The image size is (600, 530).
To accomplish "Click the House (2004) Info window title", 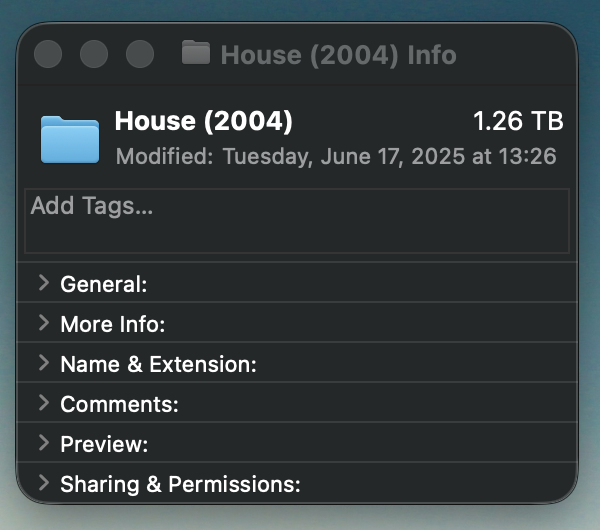I will coord(339,55).
